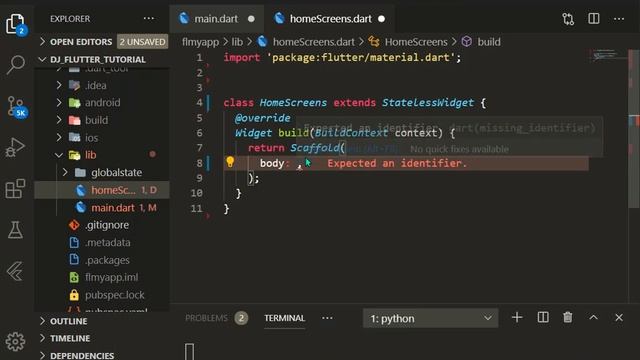Click the Problems count badge 2
This screenshot has height=360, width=640.
coord(241,318)
